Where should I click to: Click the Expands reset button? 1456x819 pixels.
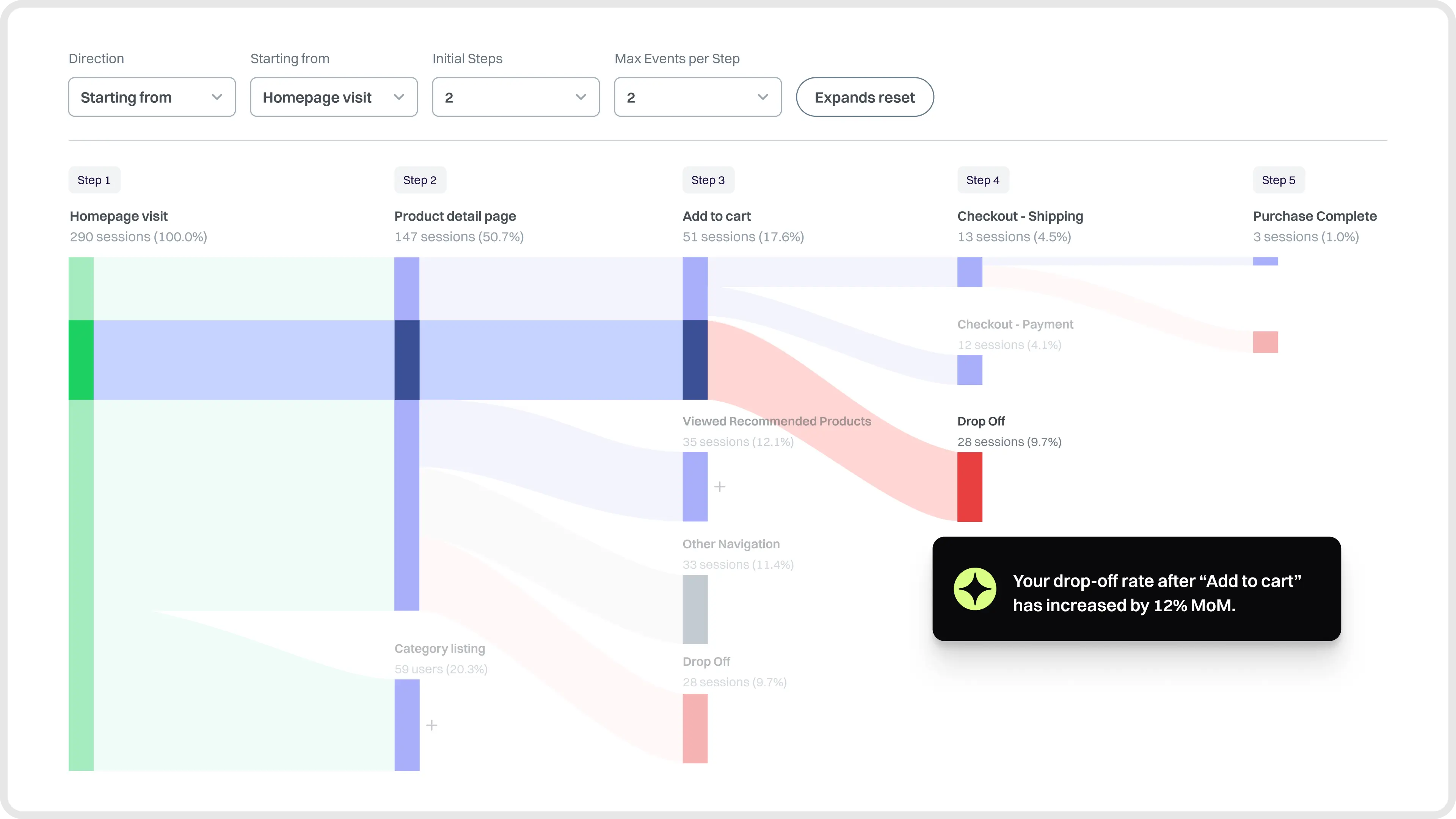(864, 97)
